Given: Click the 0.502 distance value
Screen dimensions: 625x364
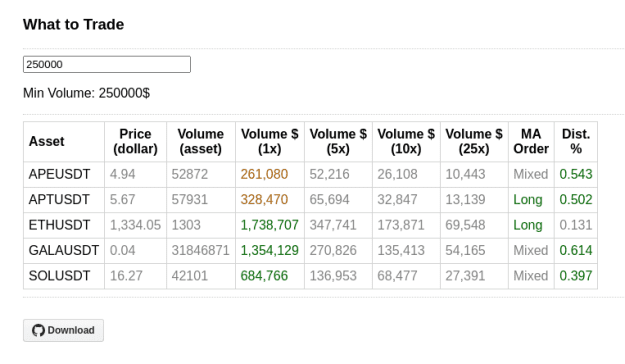Looking at the screenshot, I should (576, 200).
